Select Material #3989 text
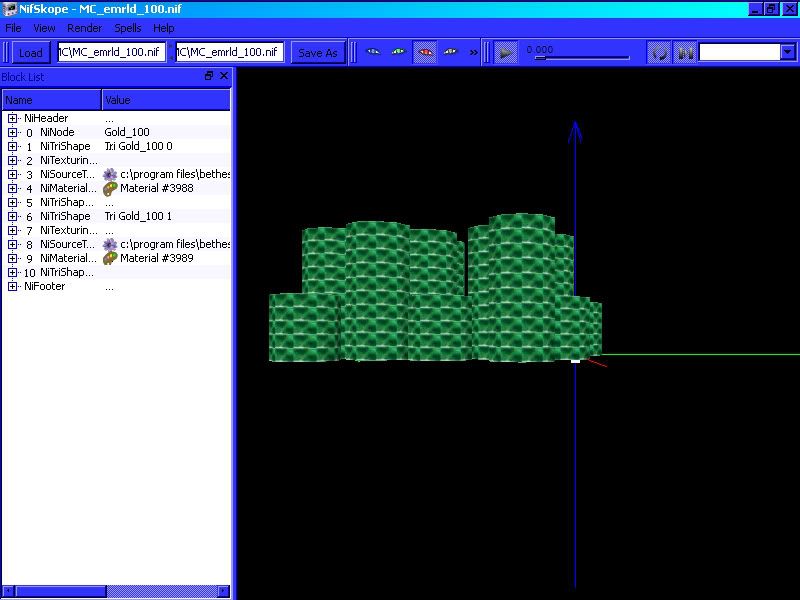The height and width of the screenshot is (600, 800). (x=157, y=258)
